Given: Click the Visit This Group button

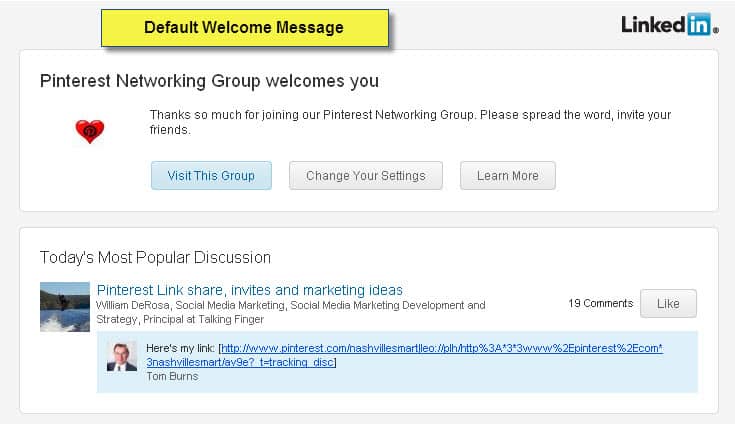Looking at the screenshot, I should click(x=211, y=176).
